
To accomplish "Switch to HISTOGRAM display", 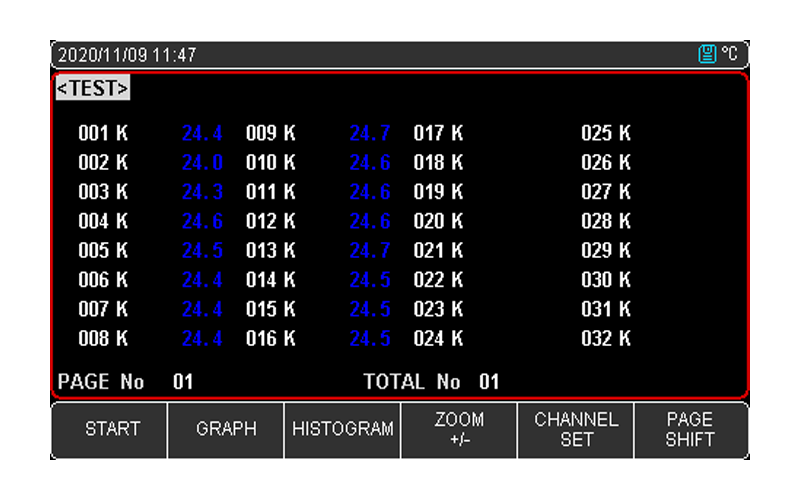I will click(342, 429).
